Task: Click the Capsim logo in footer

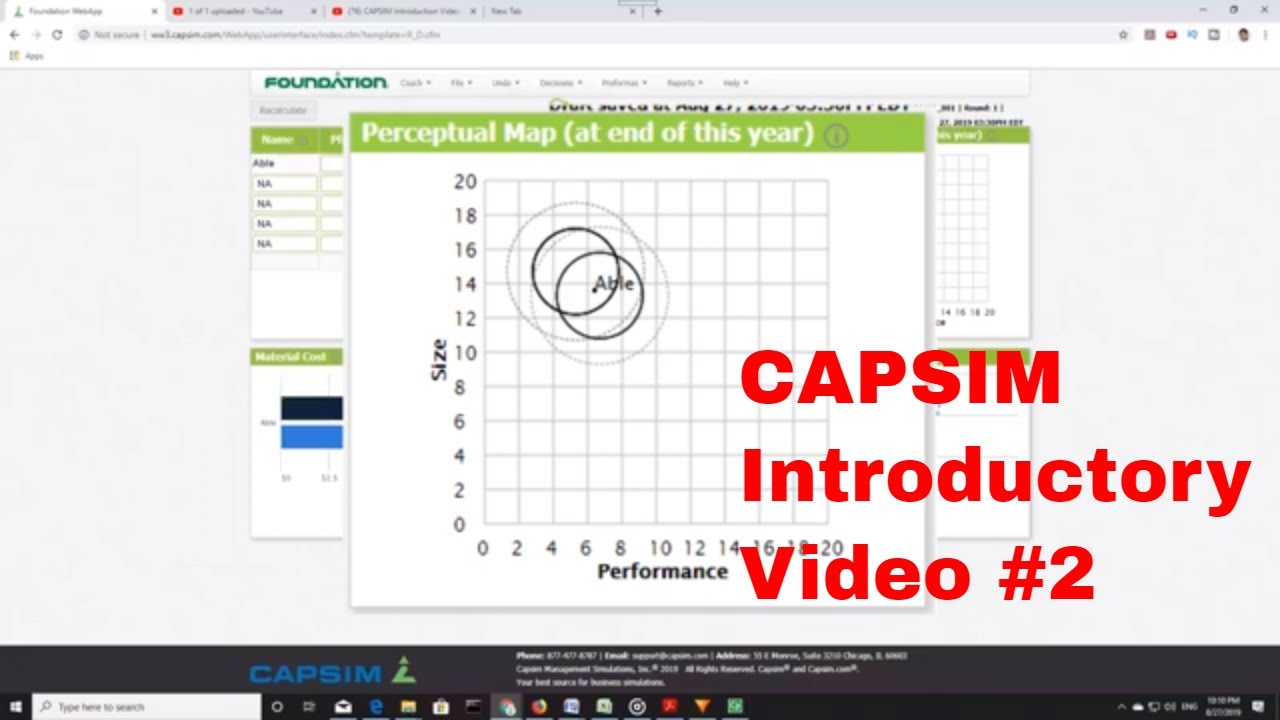Action: (332, 673)
